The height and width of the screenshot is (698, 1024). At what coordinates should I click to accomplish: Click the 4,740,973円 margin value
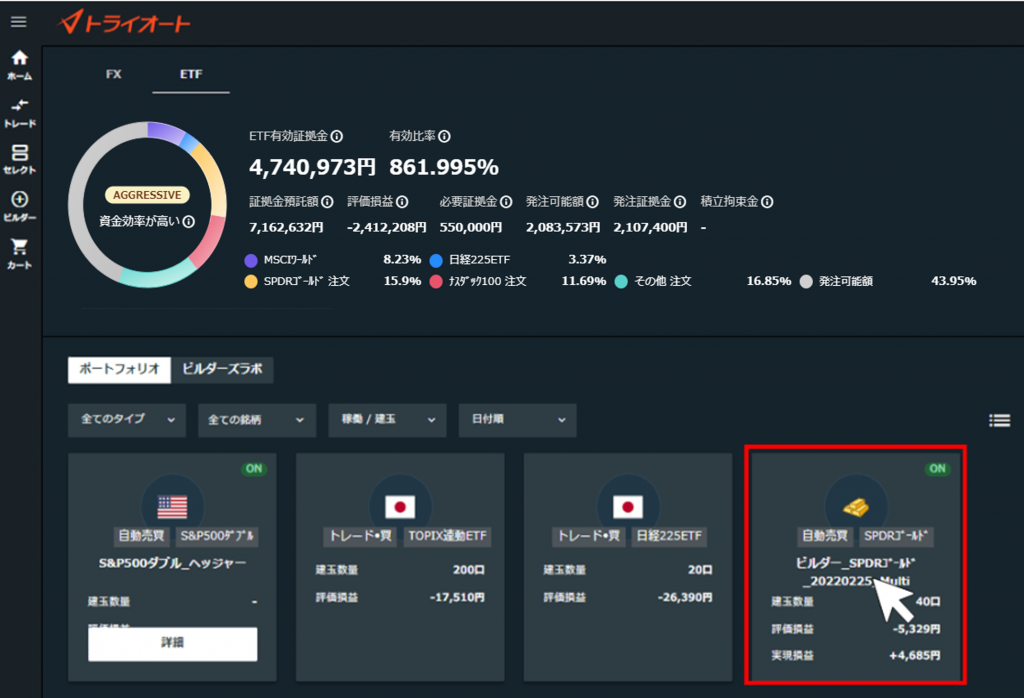point(312,168)
